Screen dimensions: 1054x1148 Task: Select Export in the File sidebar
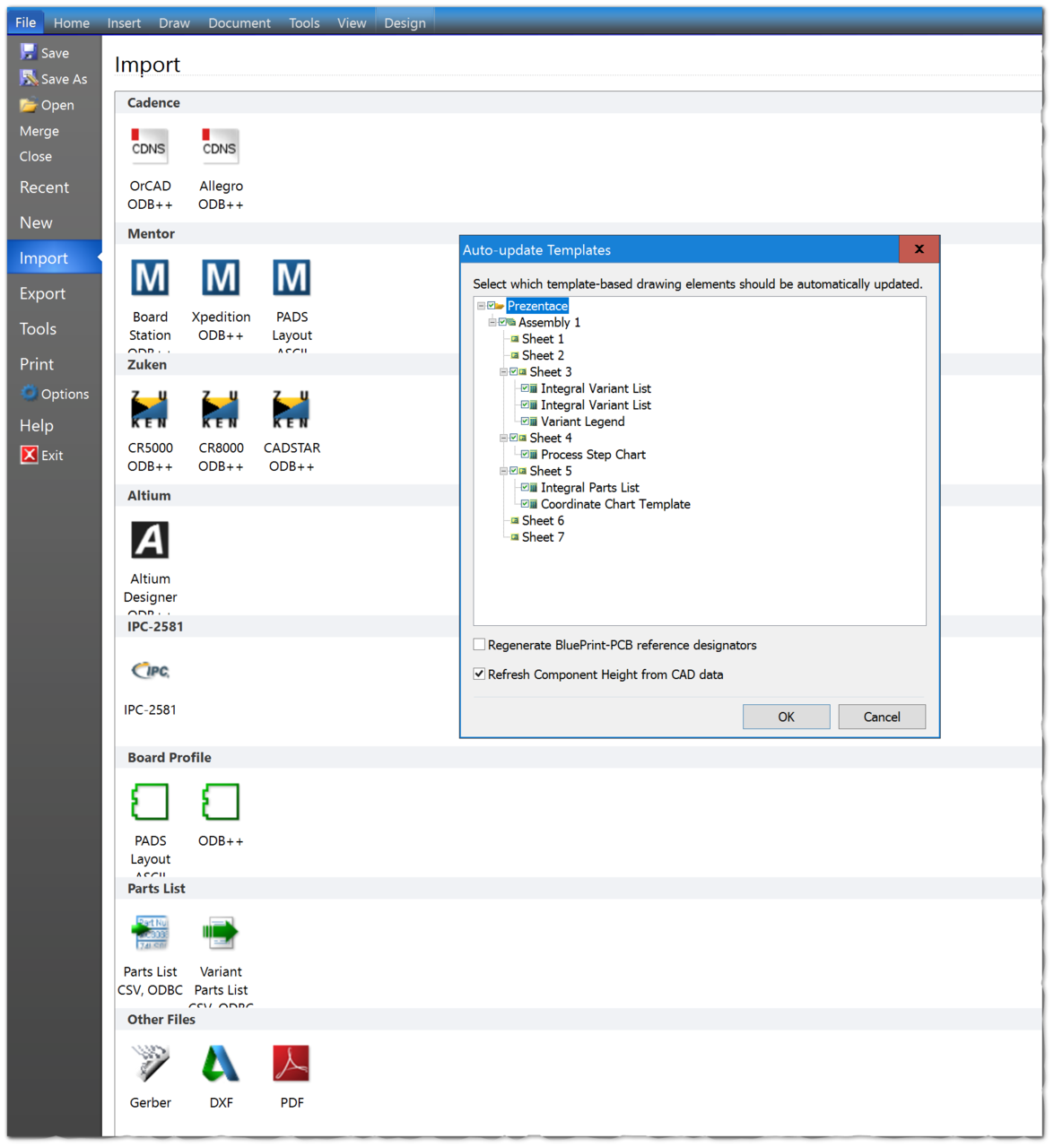click(x=42, y=294)
